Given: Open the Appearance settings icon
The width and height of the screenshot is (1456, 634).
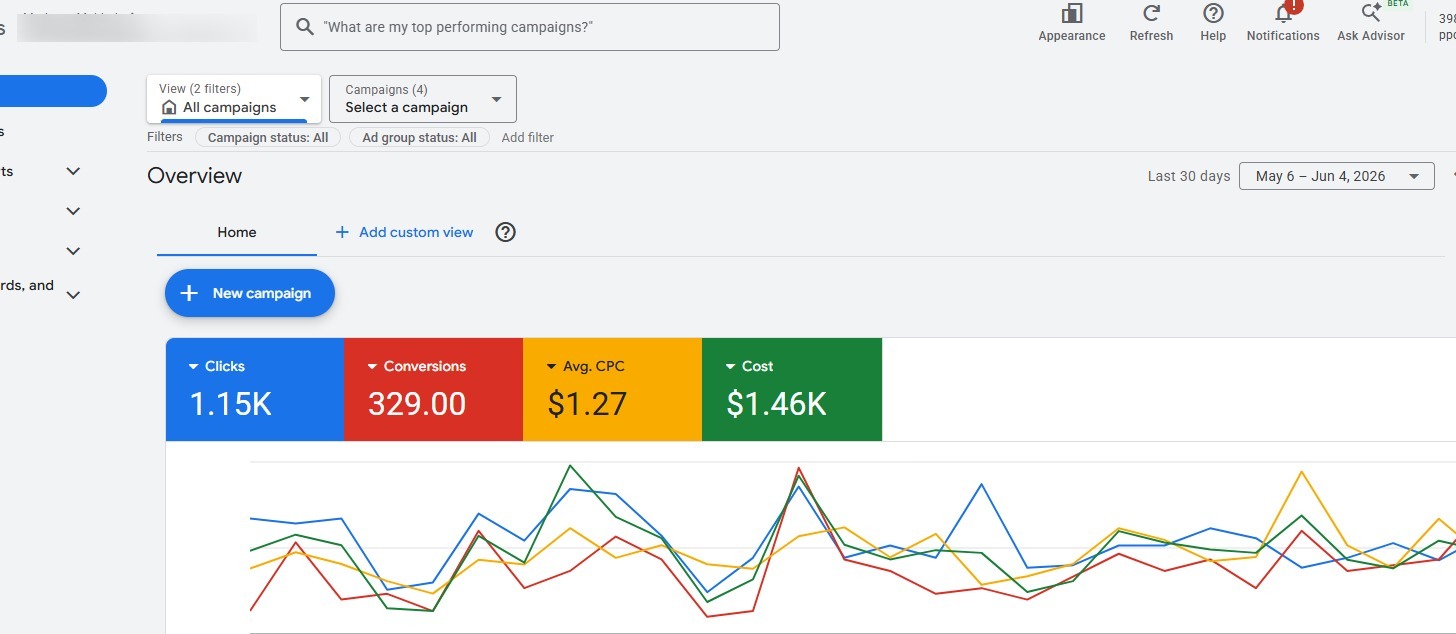Looking at the screenshot, I should (1071, 14).
